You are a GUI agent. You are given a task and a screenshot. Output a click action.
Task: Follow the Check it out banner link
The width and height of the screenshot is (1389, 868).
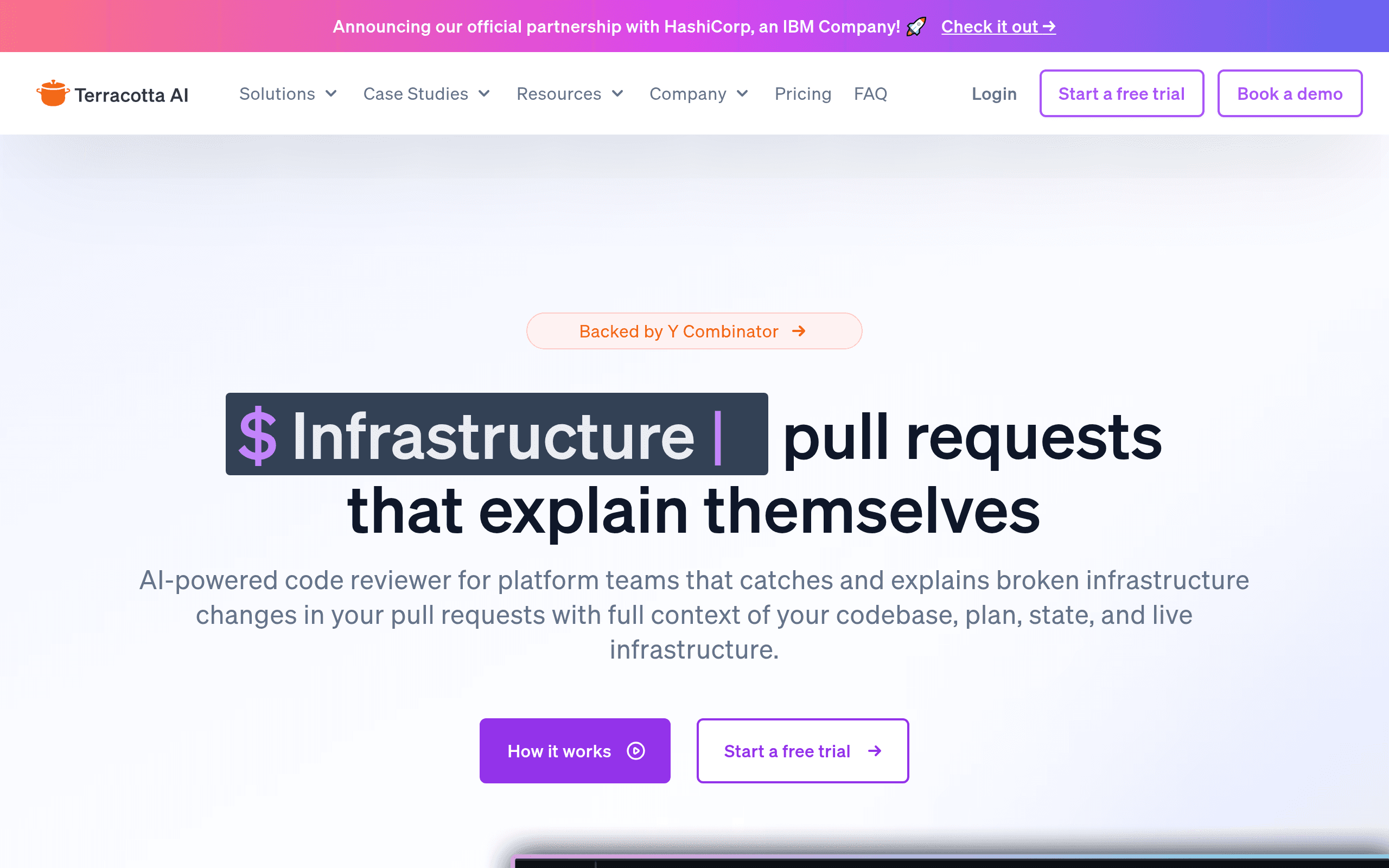click(x=998, y=27)
